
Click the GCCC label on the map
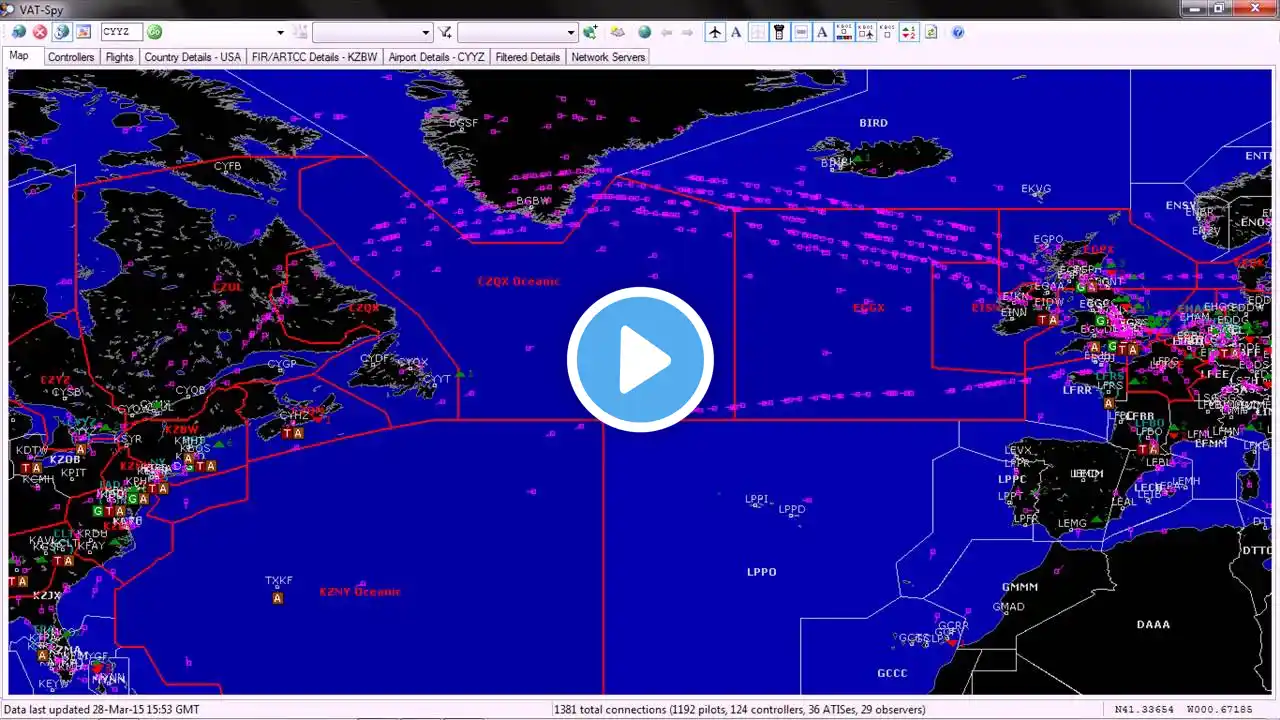coord(892,674)
